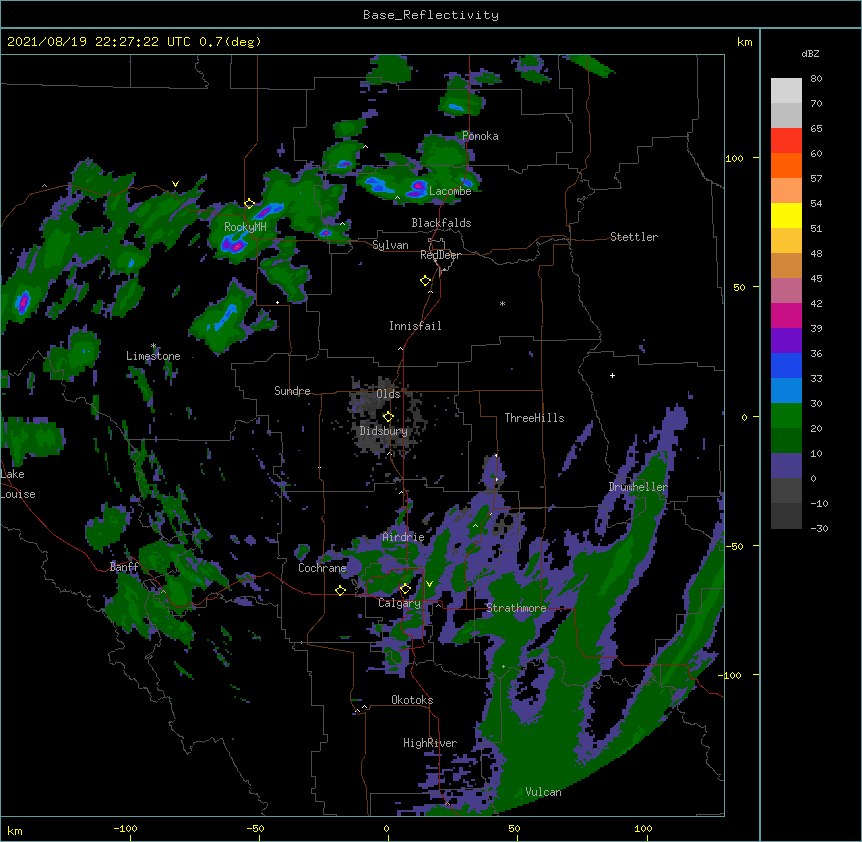862x842 pixels.
Task: Click the Didsbury town label
Action: coord(383,431)
